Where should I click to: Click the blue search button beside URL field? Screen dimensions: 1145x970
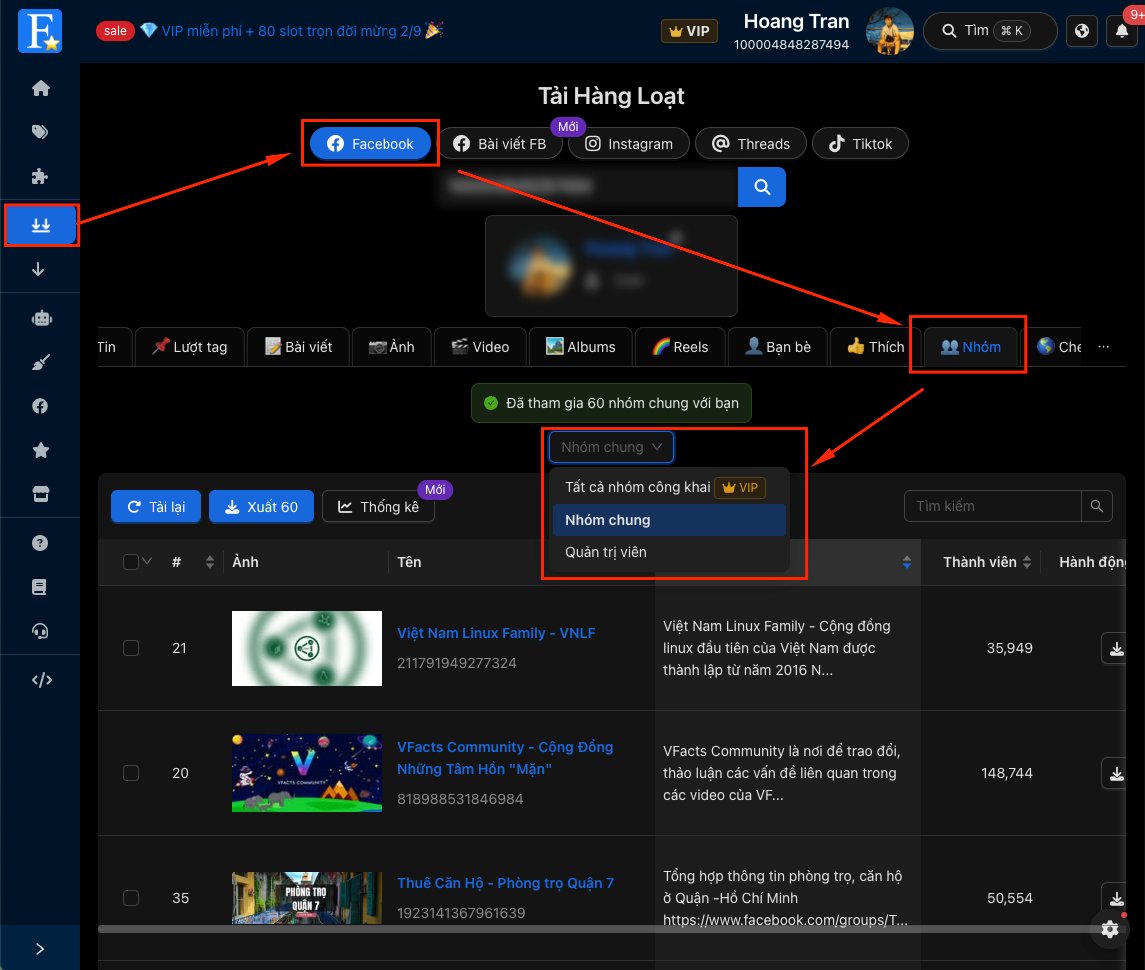(762, 187)
